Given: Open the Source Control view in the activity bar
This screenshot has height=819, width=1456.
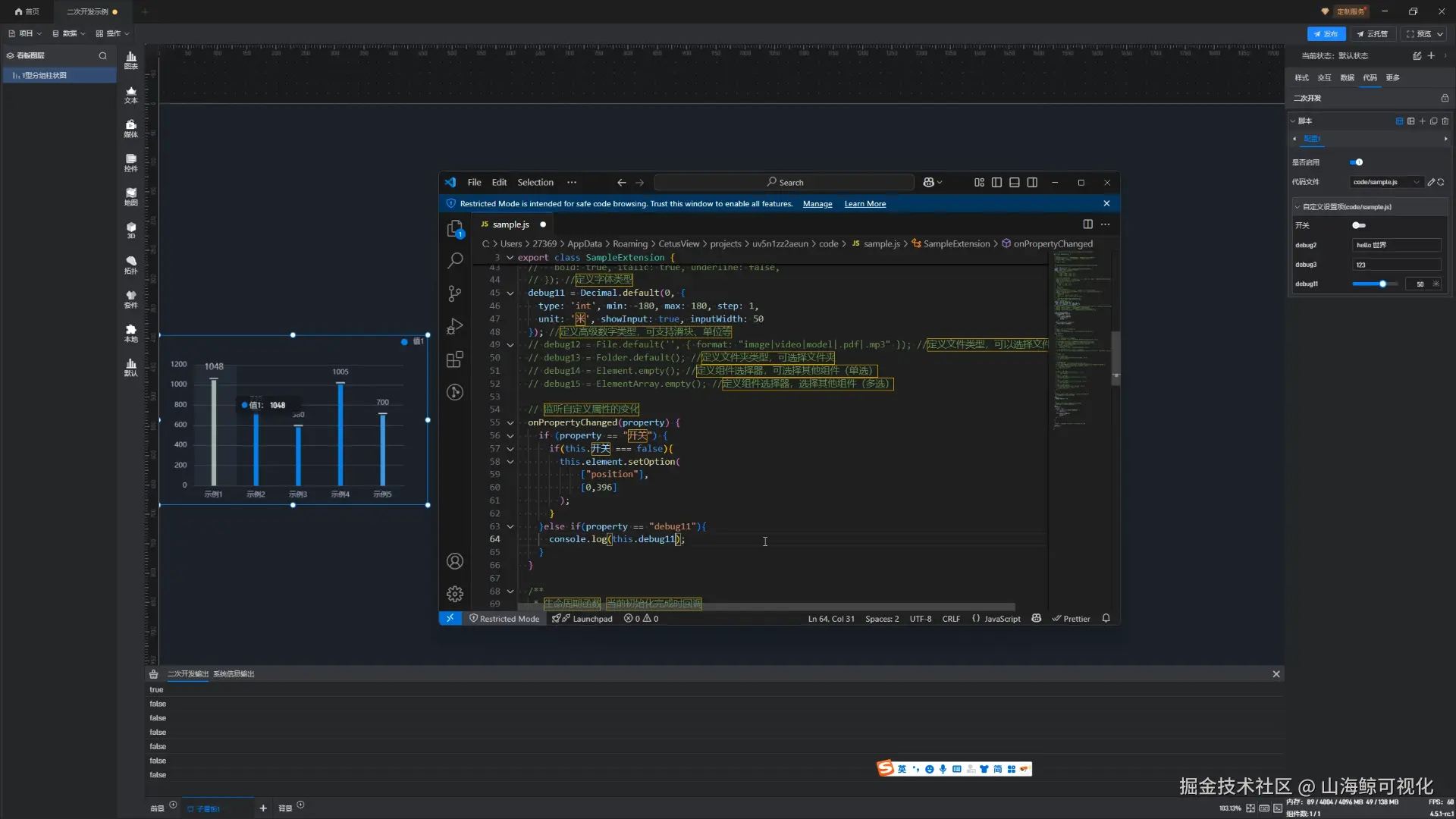Looking at the screenshot, I should coord(455,293).
